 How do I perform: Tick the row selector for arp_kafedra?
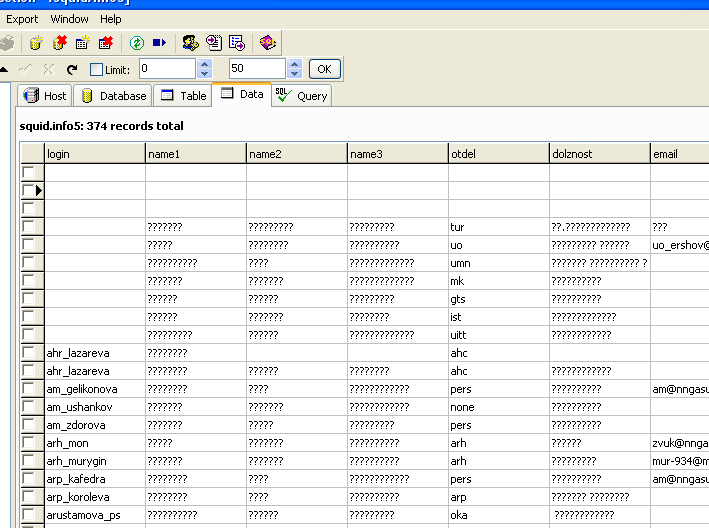28,479
